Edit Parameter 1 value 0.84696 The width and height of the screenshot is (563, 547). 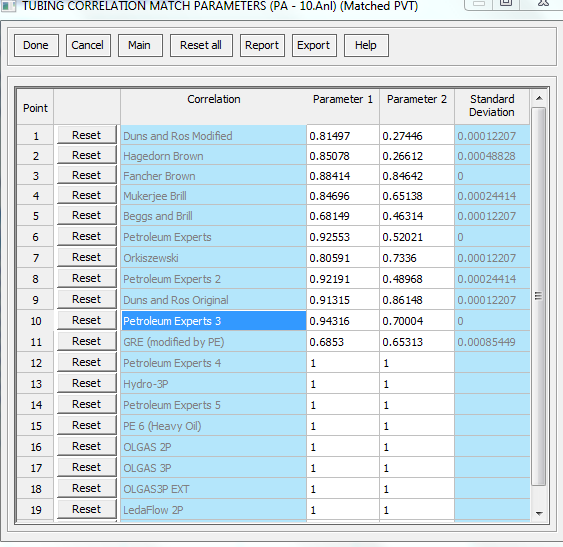(x=343, y=196)
